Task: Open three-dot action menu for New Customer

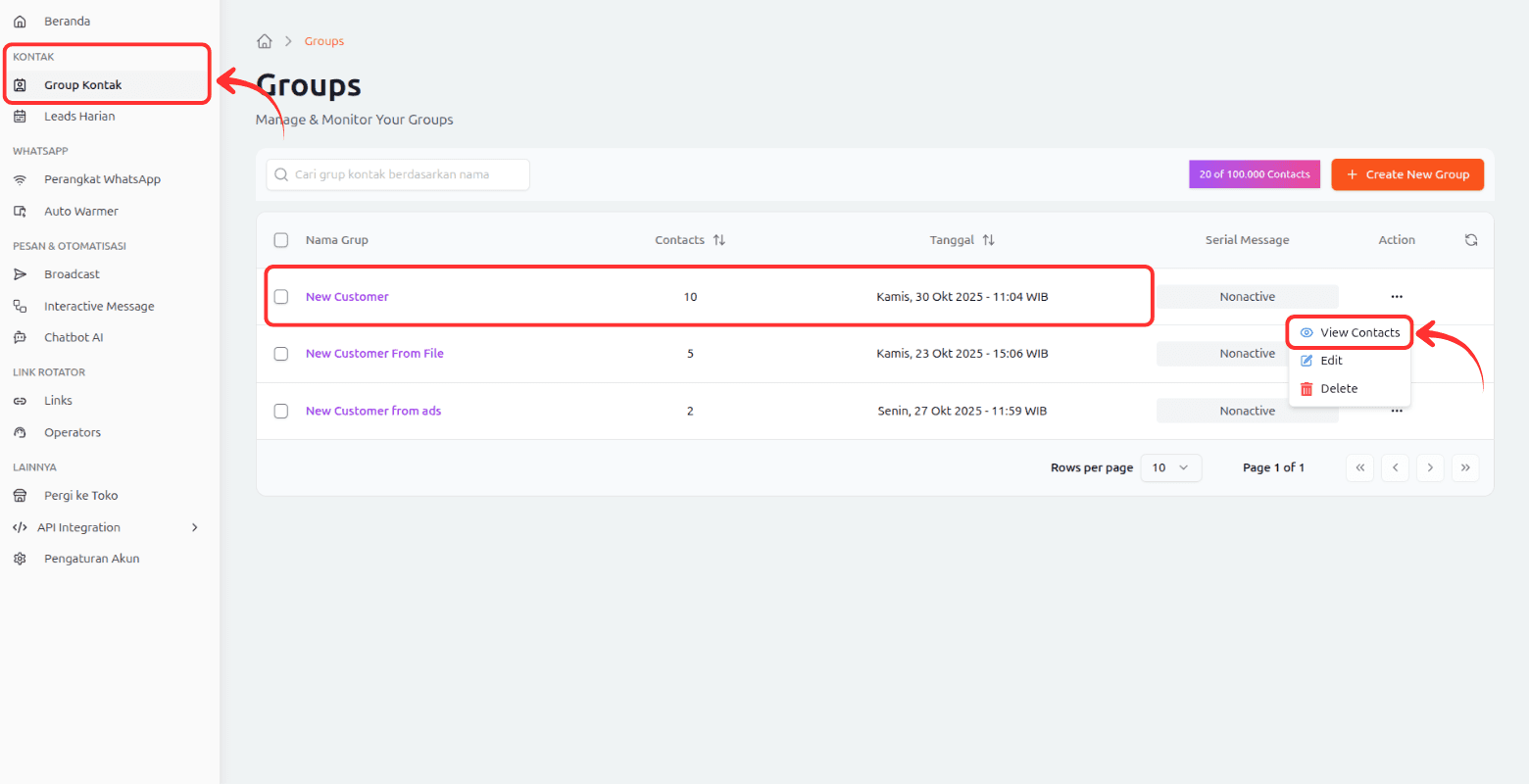Action: [x=1396, y=296]
